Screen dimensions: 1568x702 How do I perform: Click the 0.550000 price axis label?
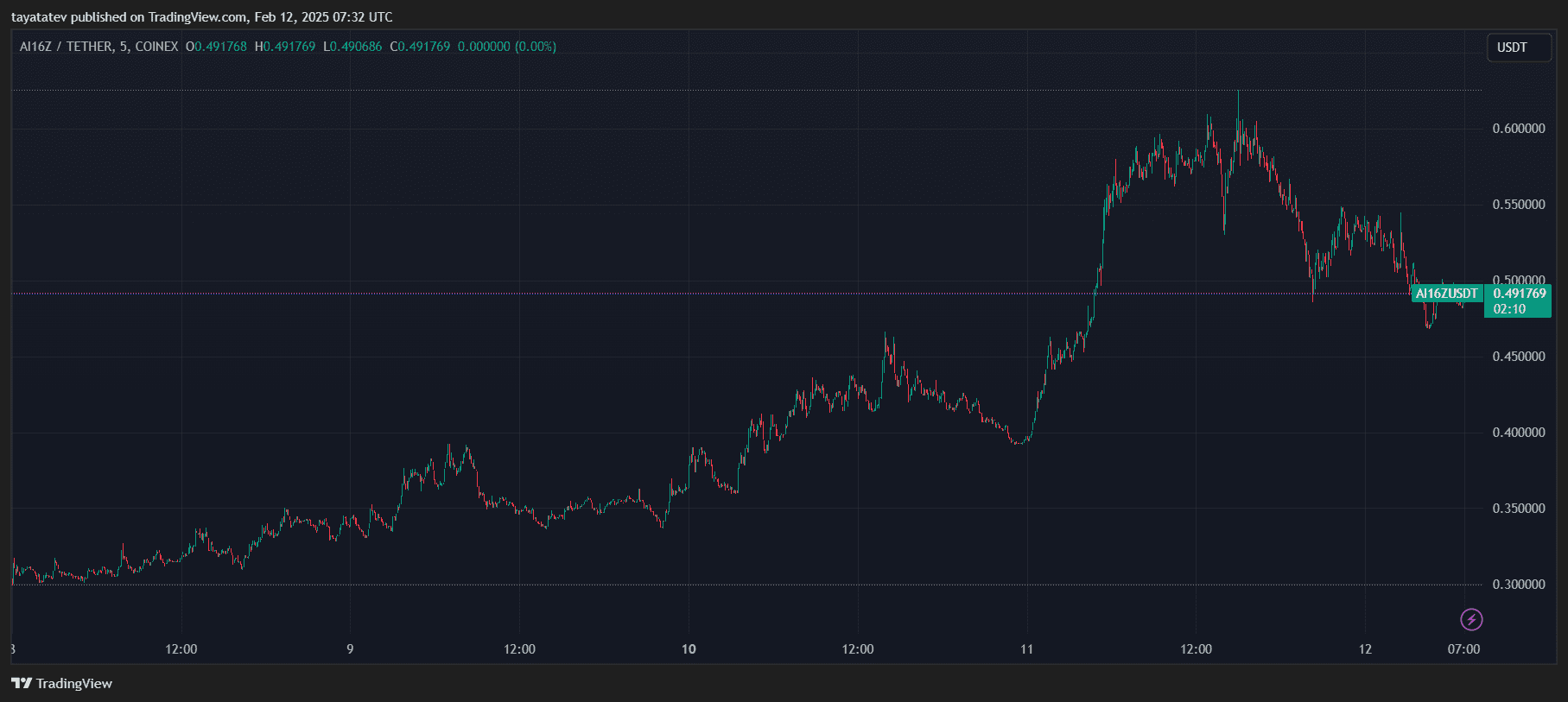point(1518,205)
